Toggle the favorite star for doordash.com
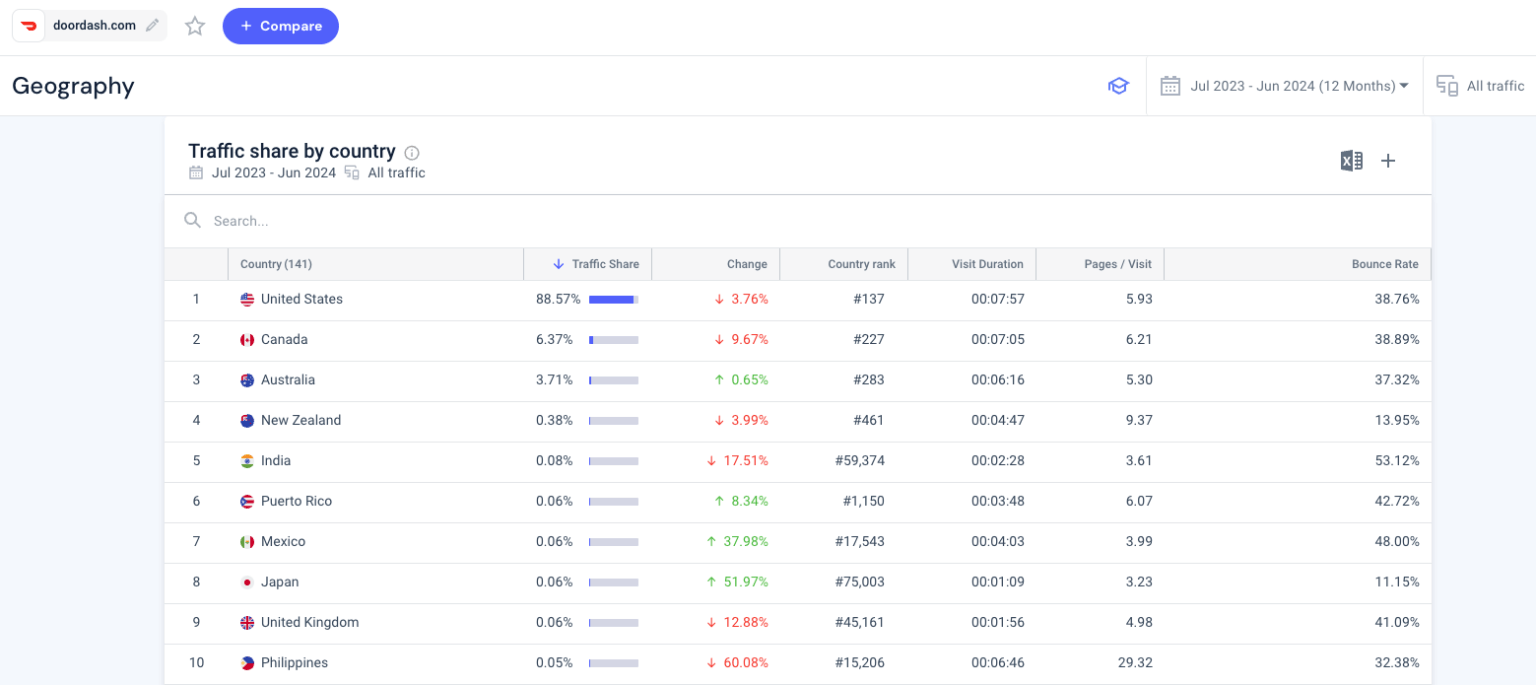The height and width of the screenshot is (685, 1536). coord(194,26)
